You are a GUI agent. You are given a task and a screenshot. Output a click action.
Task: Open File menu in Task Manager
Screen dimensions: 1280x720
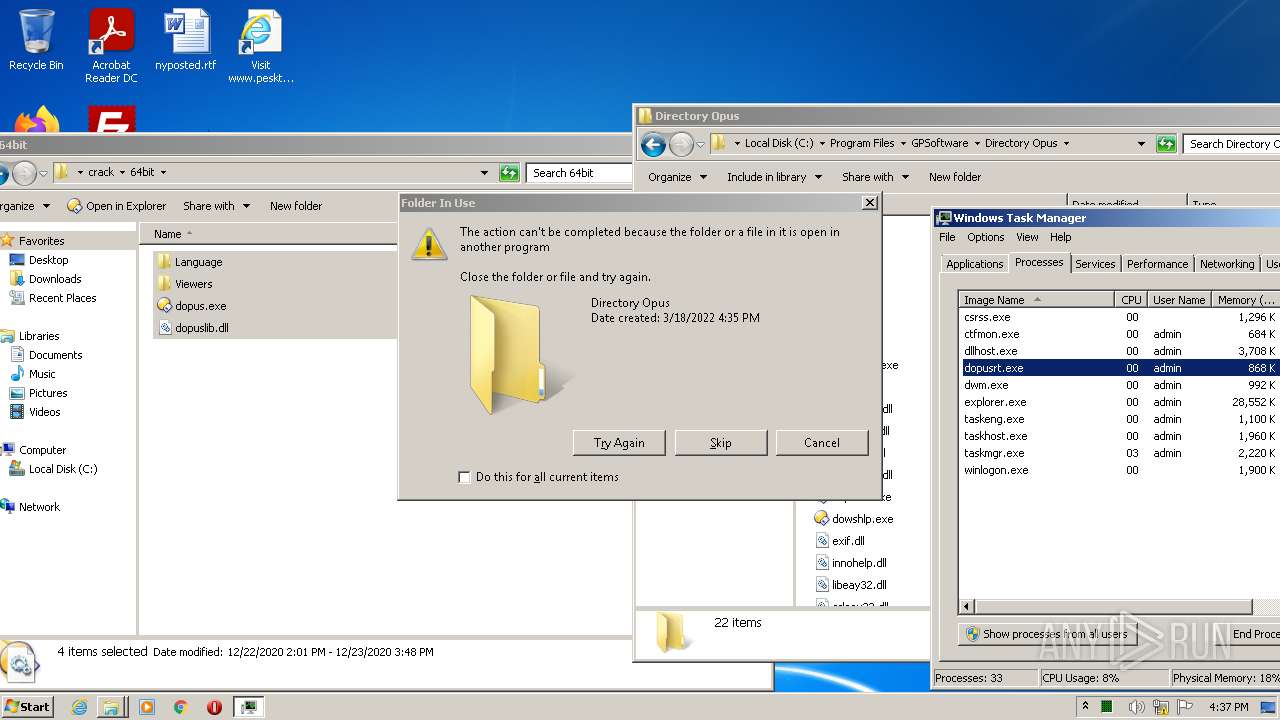click(947, 237)
